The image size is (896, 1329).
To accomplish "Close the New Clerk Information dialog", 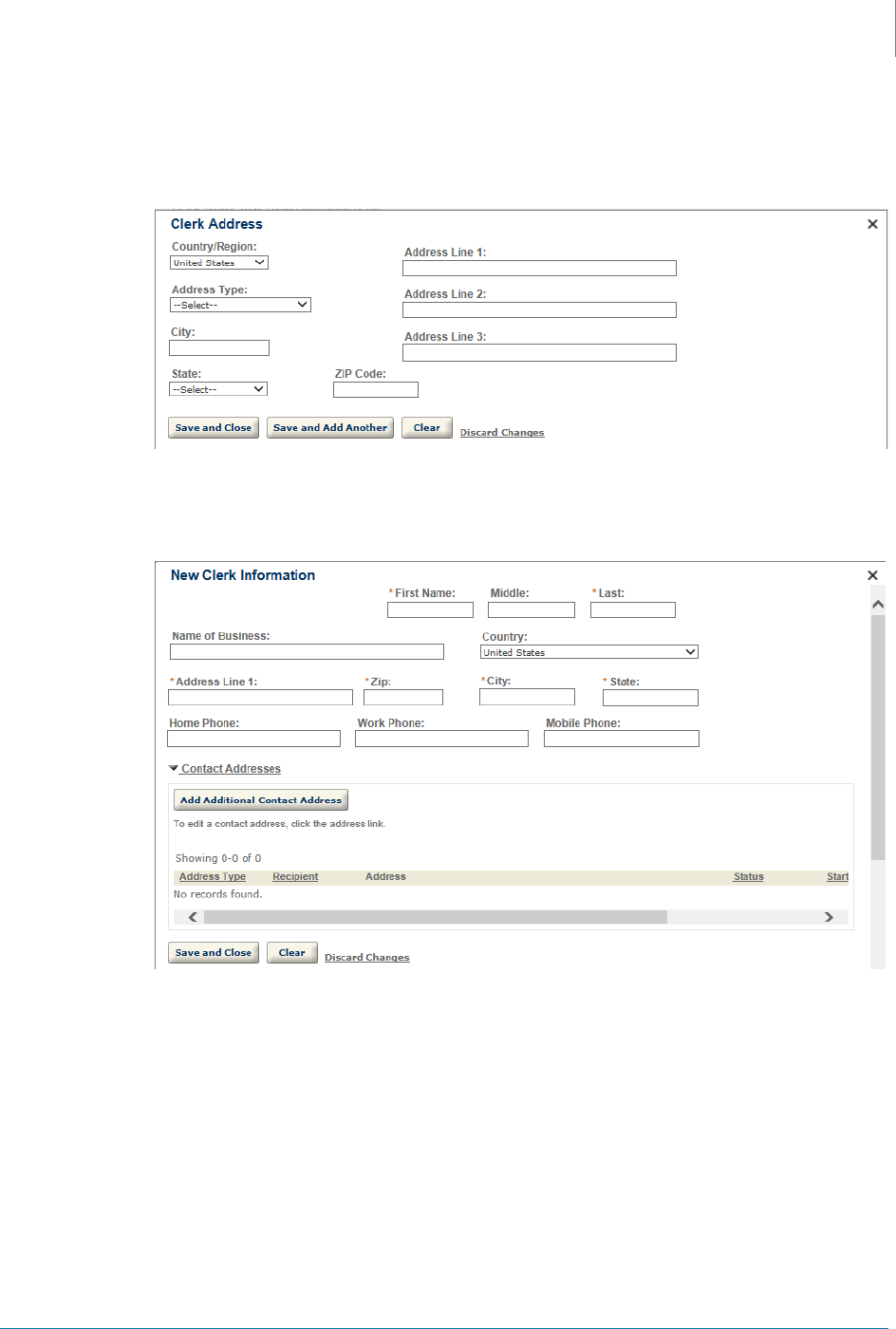I will click(x=872, y=575).
